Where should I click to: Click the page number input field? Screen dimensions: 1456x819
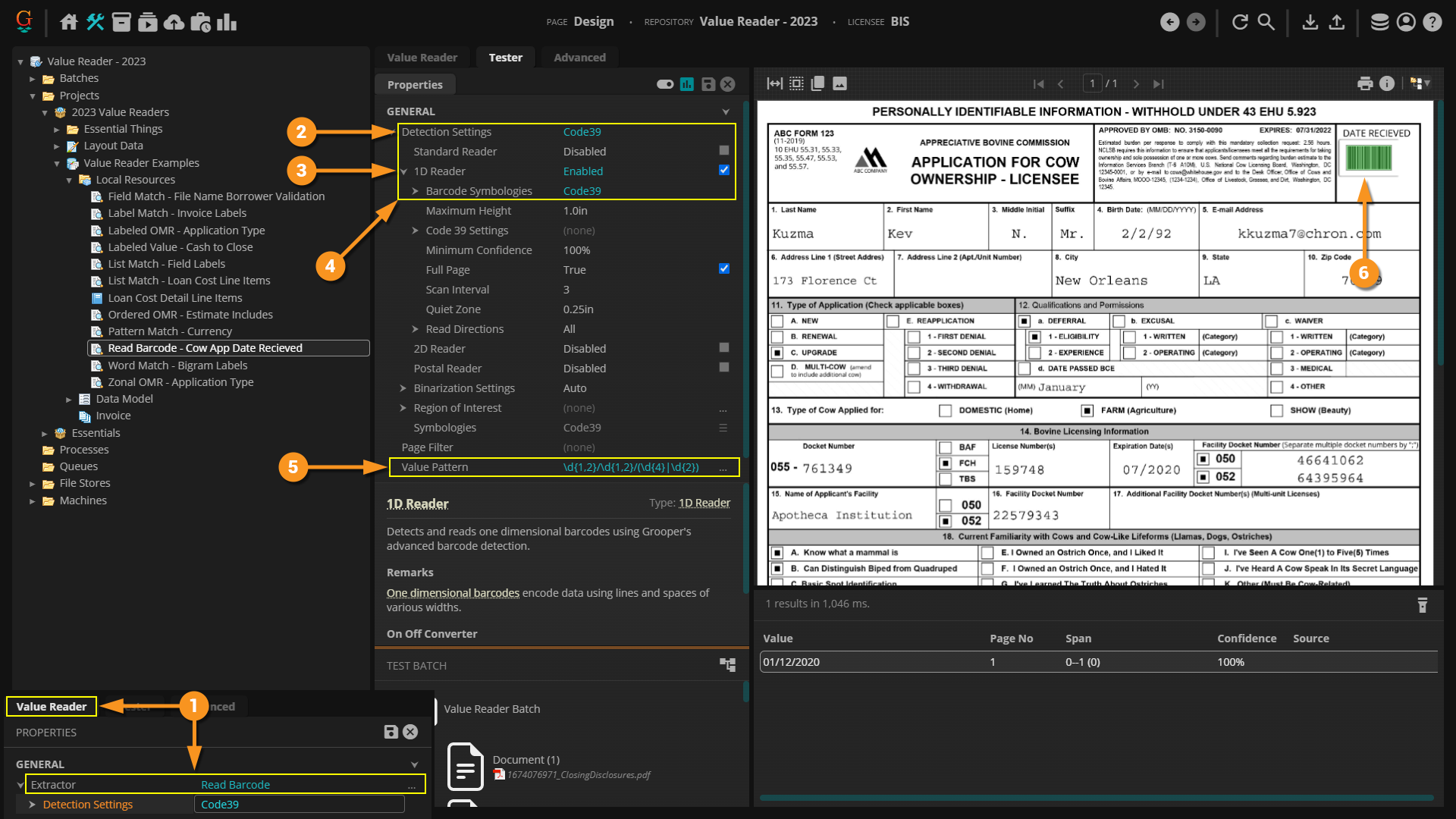1092,83
